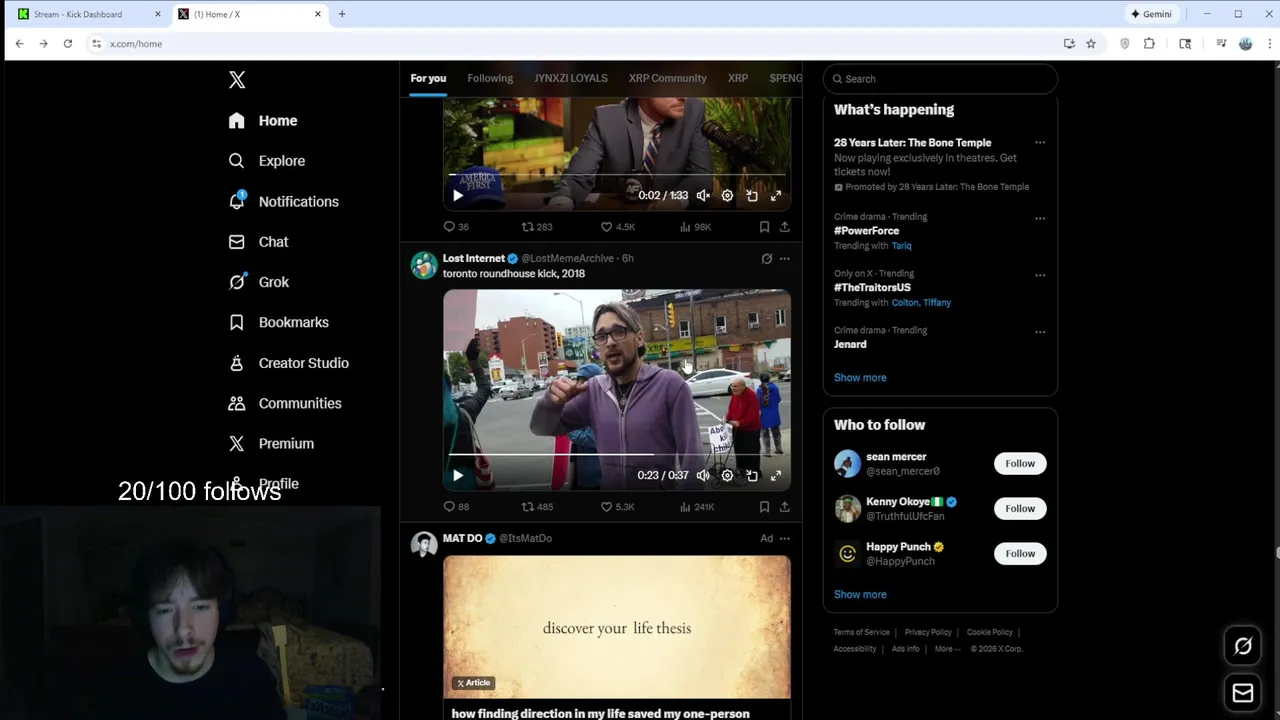Open options for #TheTraitorsUS trend

1040,275
